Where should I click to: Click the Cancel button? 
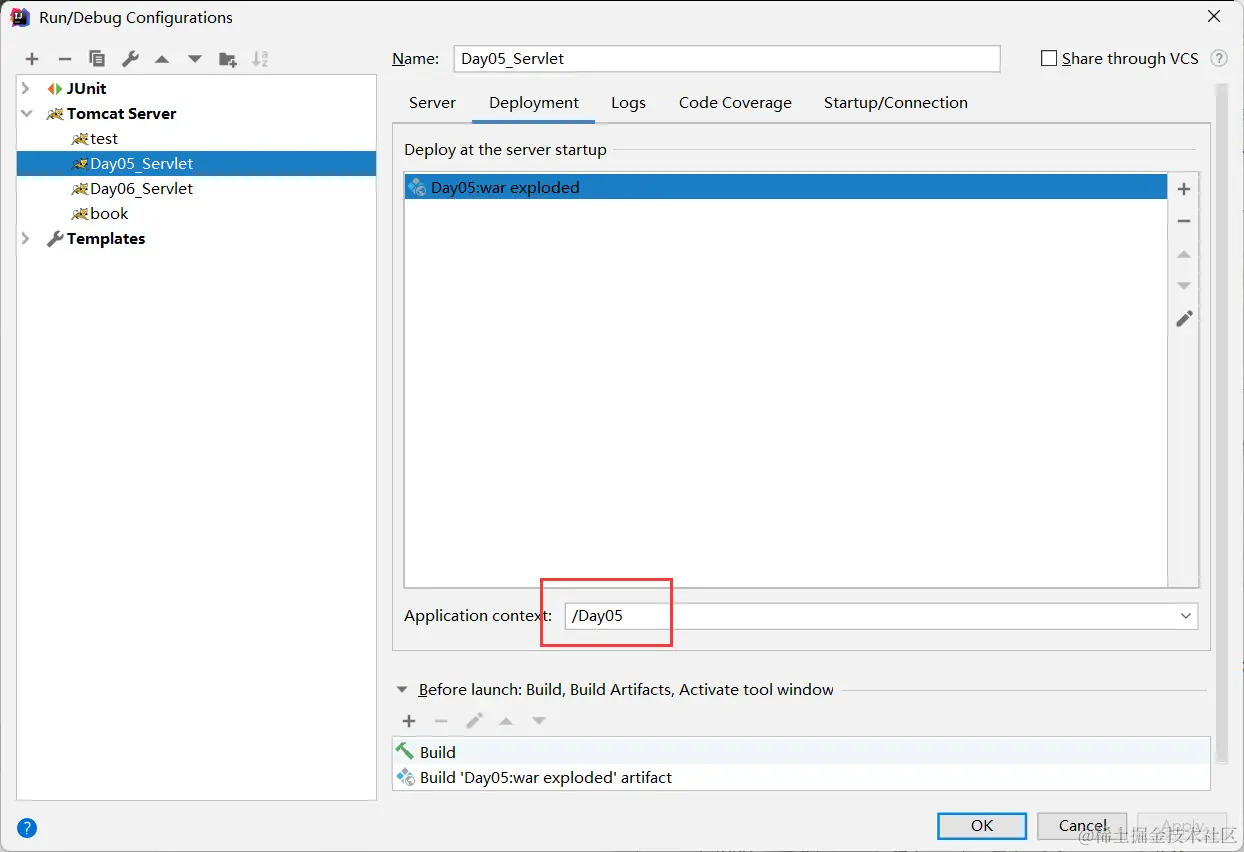[x=1083, y=826]
